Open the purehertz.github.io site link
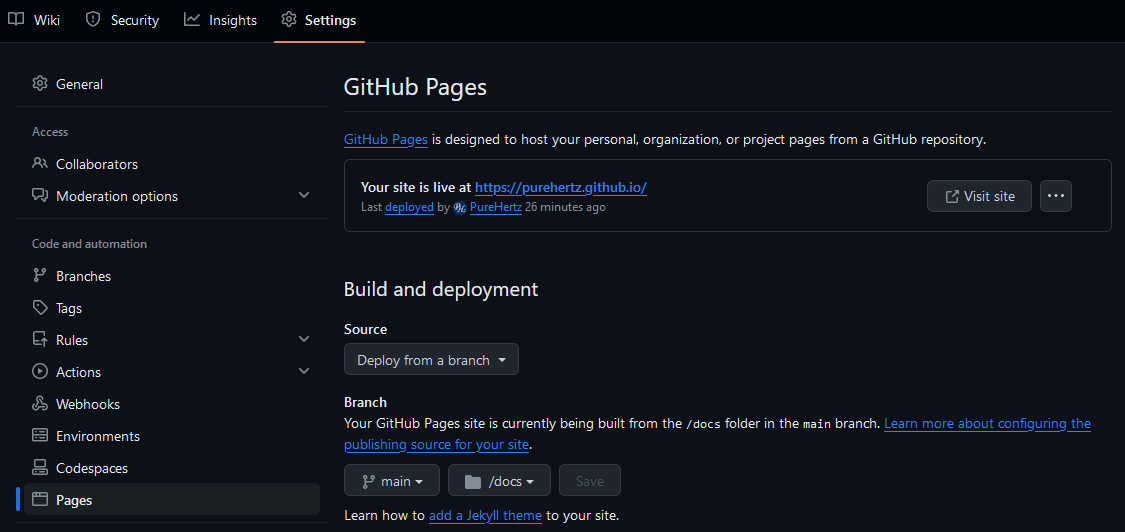The height and width of the screenshot is (532, 1125). 561,187
